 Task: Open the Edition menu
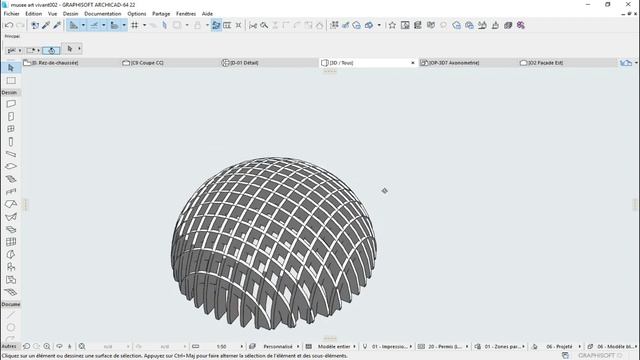coord(33,13)
